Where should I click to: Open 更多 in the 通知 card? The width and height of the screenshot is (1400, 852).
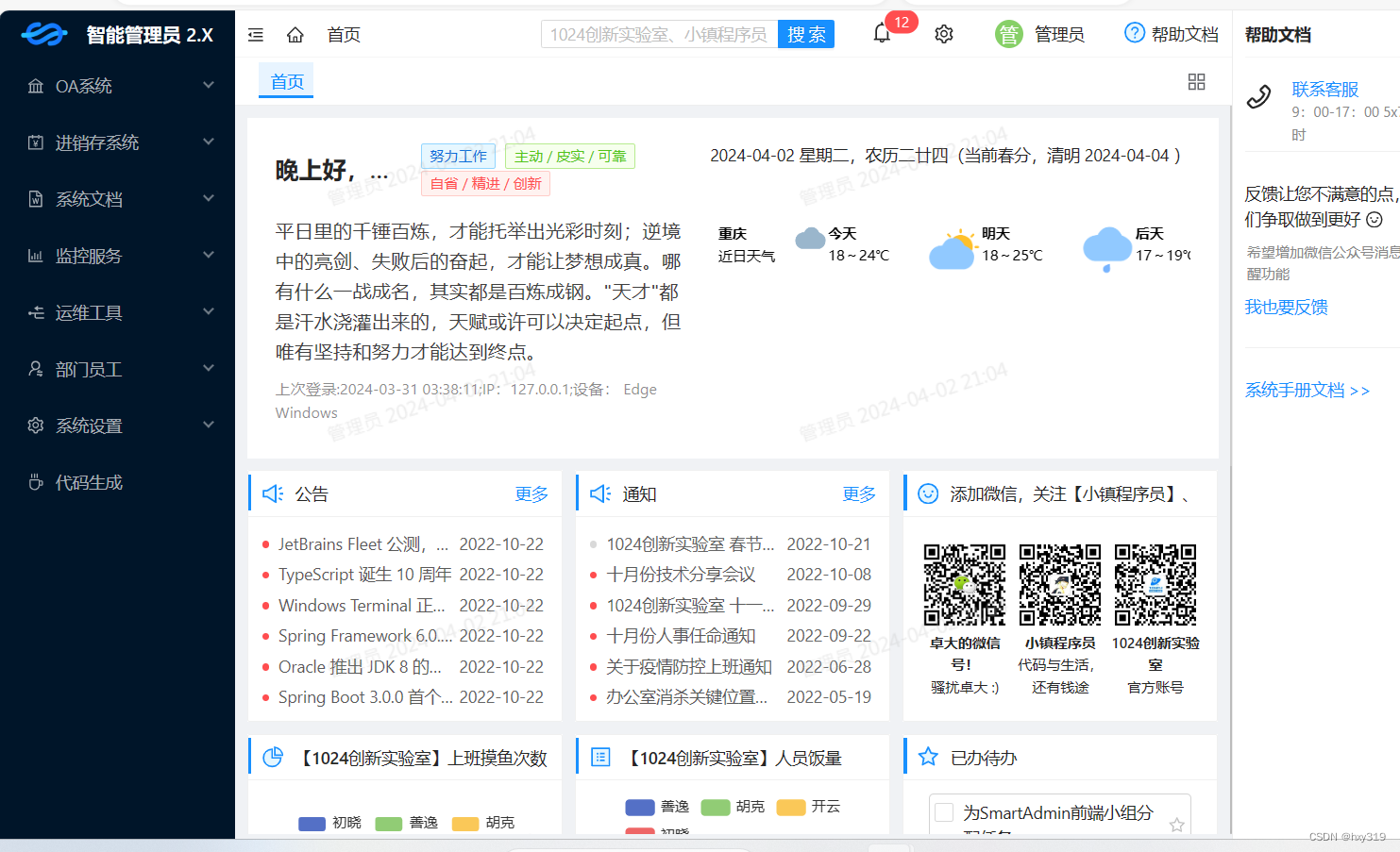tap(859, 493)
